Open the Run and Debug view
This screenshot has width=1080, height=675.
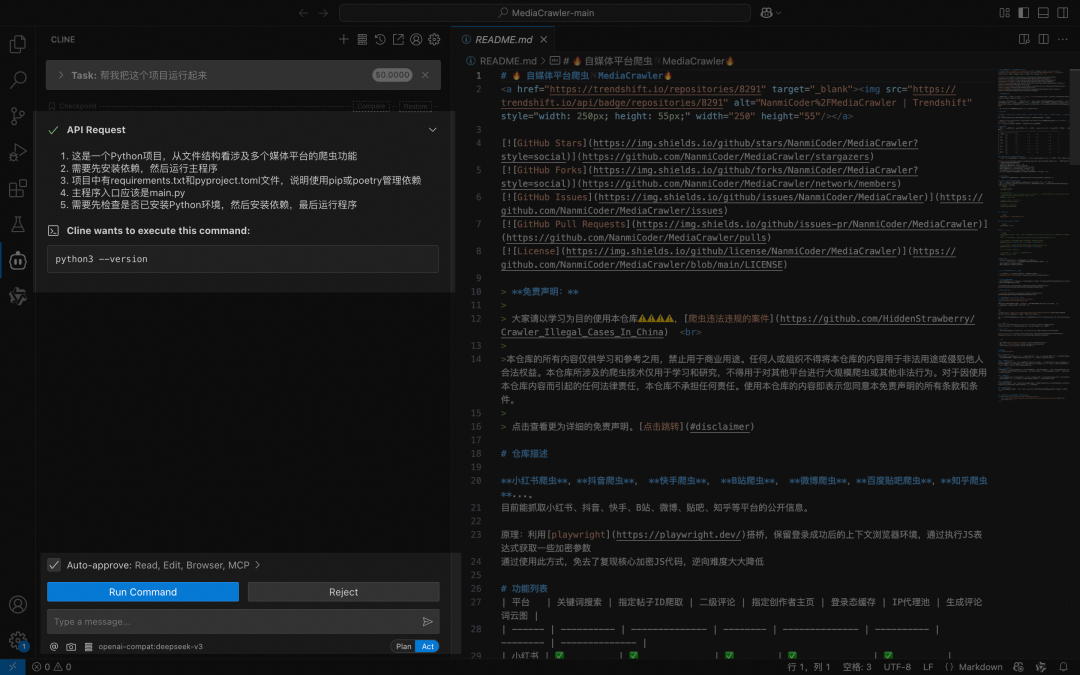(x=18, y=152)
